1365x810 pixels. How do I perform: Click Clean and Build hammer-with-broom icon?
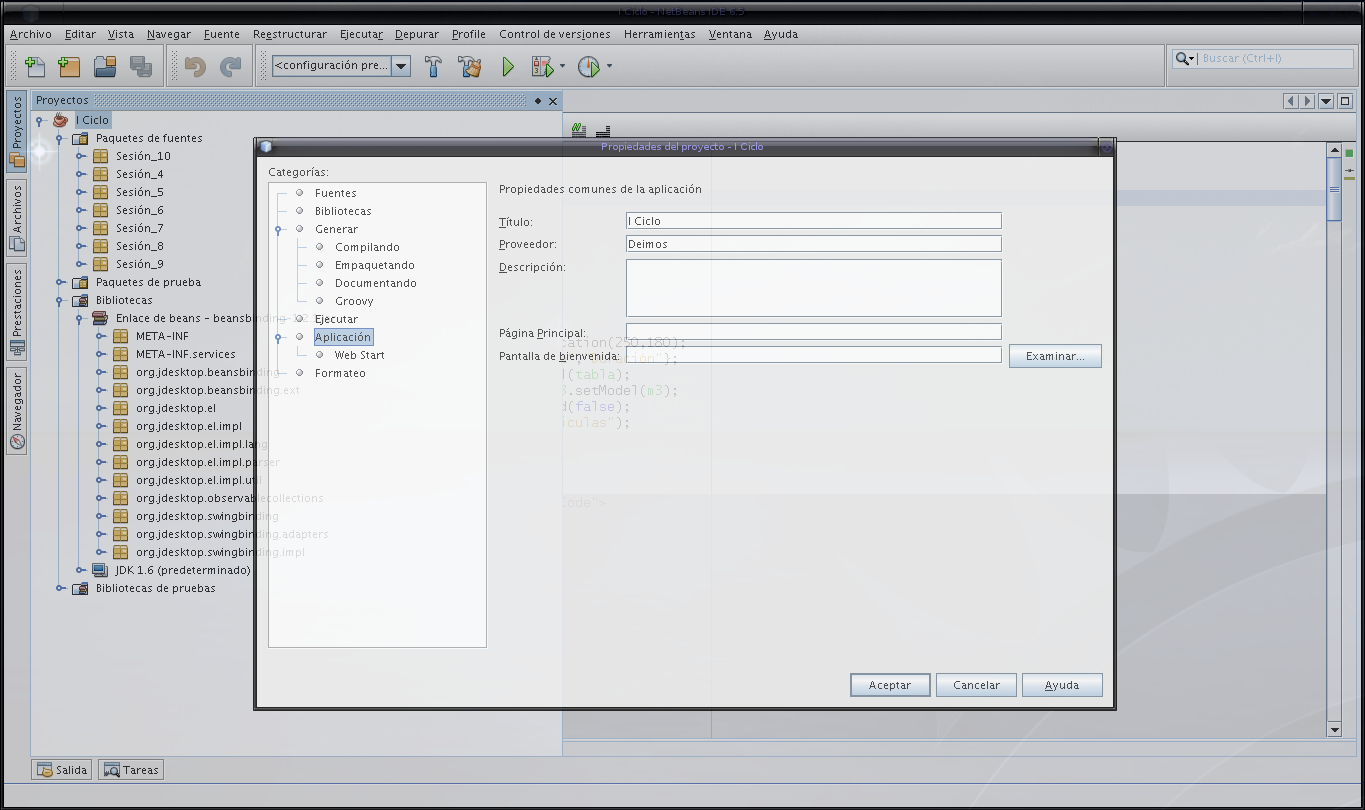click(x=470, y=67)
